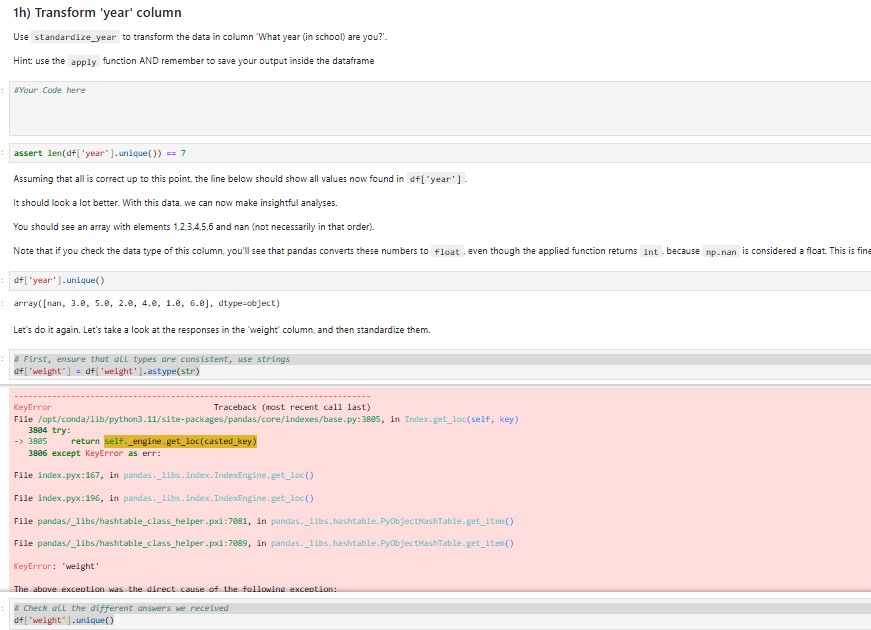Click the index.pyx:167 traceback line

[x=164, y=475]
